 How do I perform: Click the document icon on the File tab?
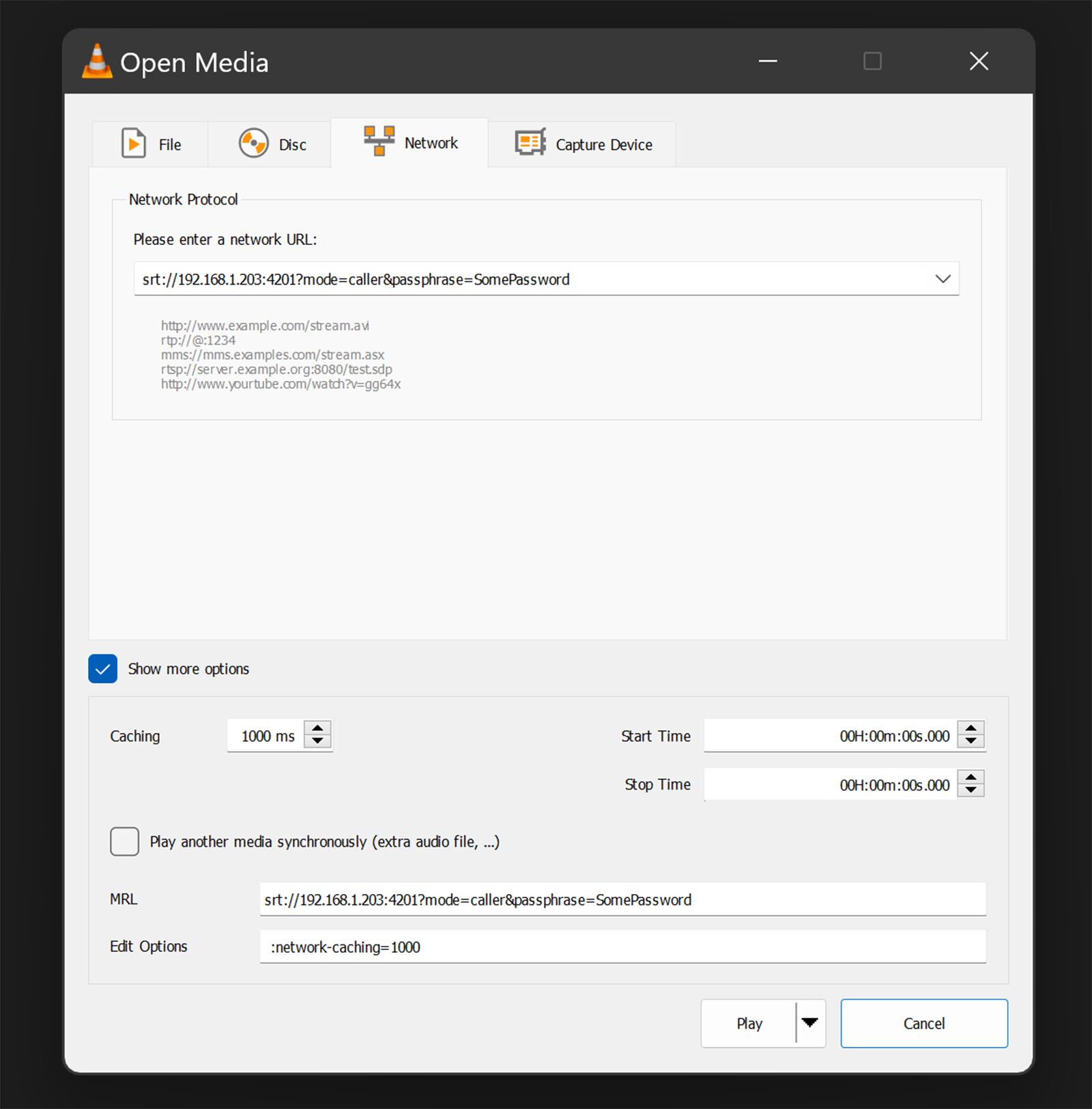click(x=134, y=143)
